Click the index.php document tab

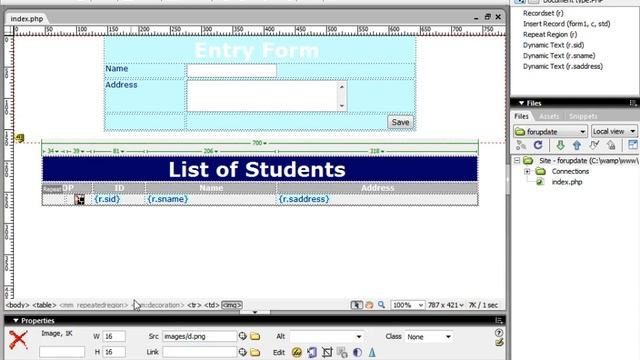coord(27,19)
